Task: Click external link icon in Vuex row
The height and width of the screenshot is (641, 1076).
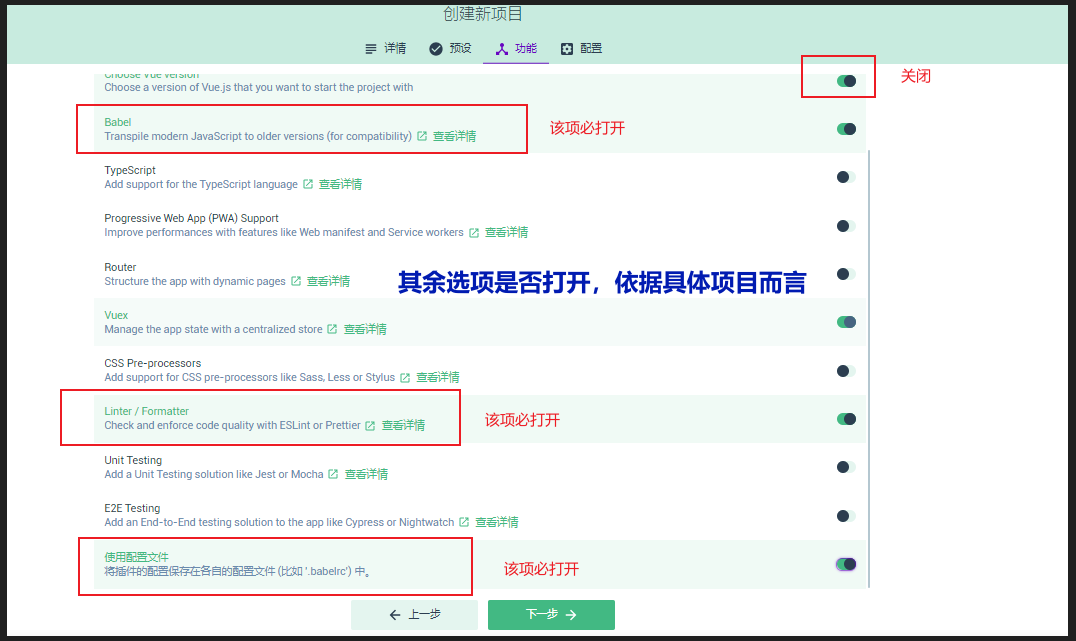Action: (x=332, y=329)
